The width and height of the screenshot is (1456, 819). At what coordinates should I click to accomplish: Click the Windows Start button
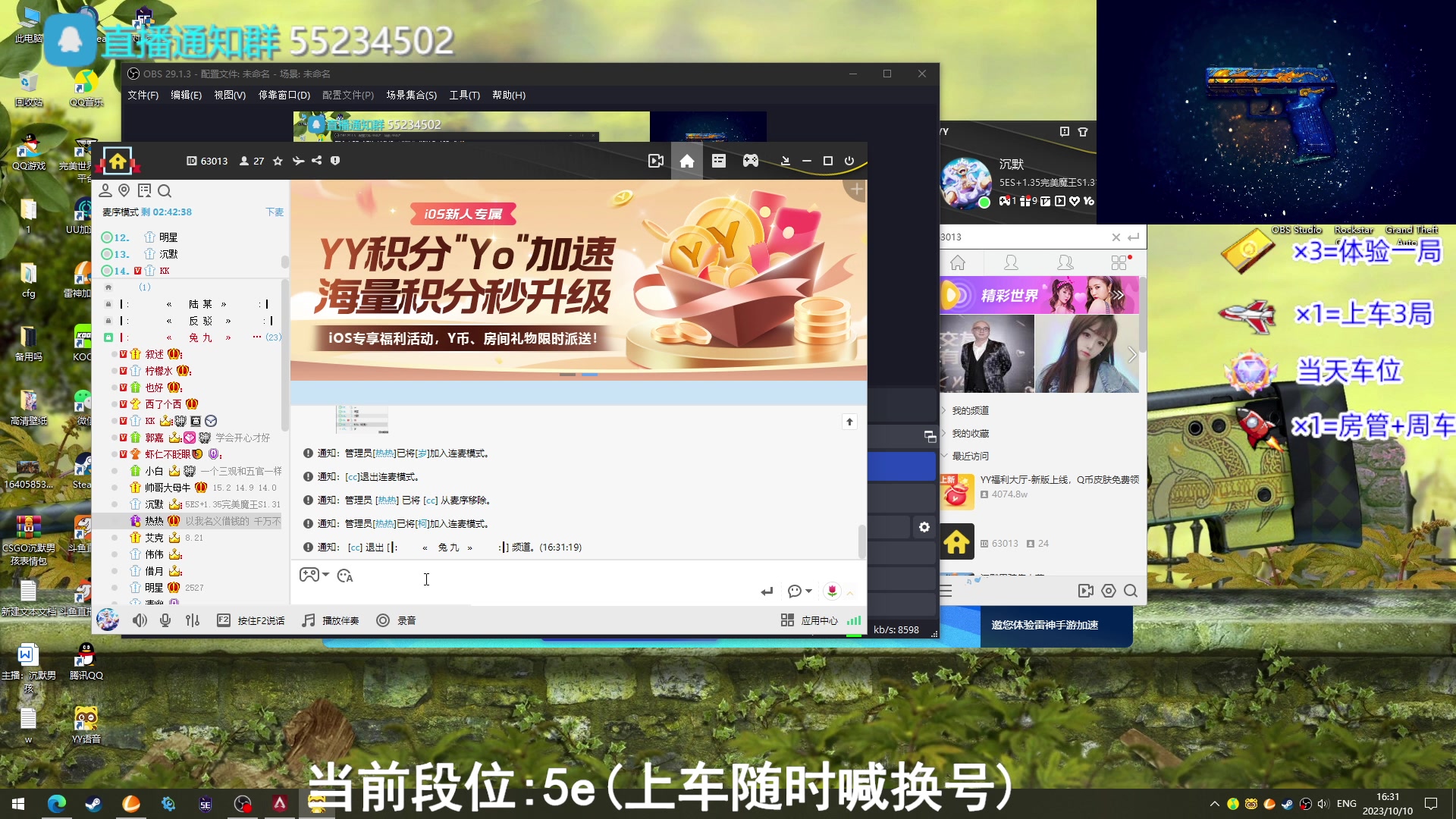[18, 804]
